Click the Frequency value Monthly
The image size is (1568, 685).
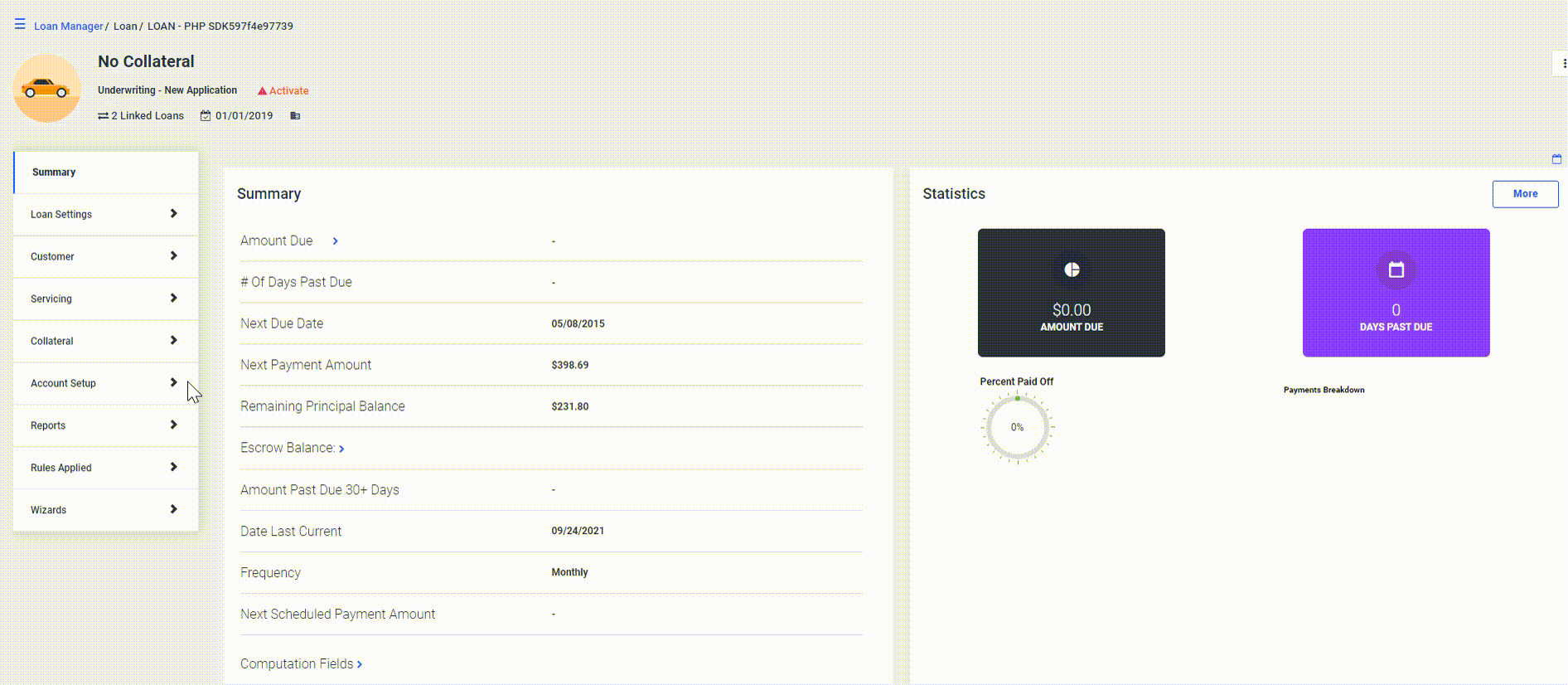tap(569, 573)
